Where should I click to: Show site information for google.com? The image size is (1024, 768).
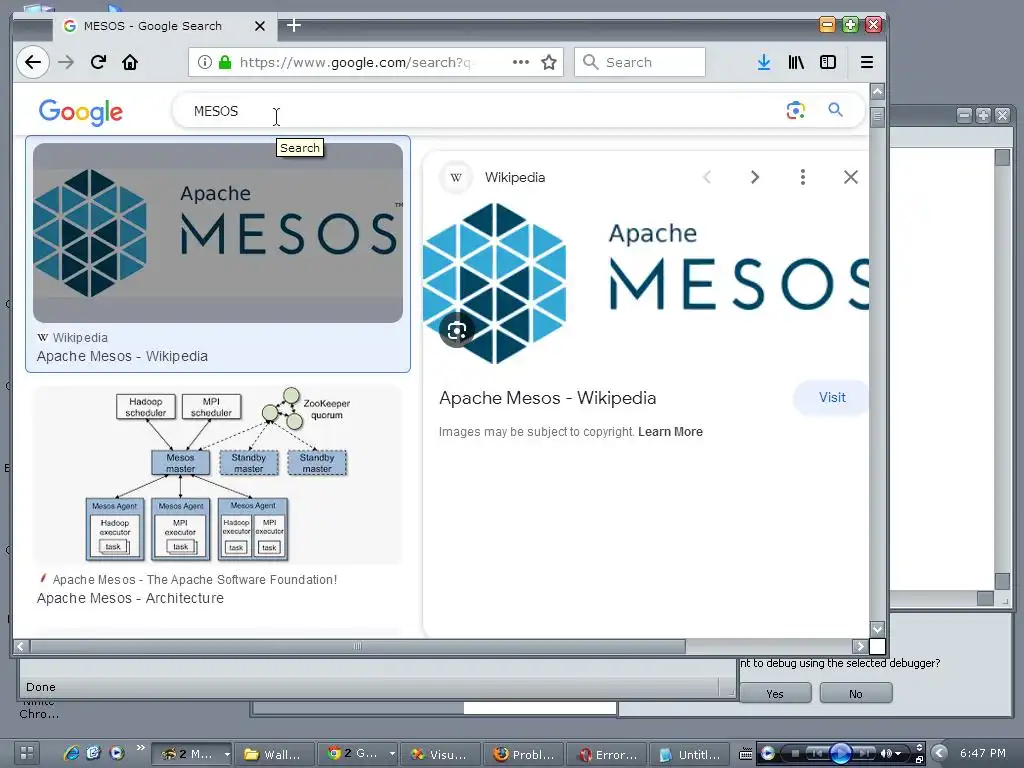(204, 62)
